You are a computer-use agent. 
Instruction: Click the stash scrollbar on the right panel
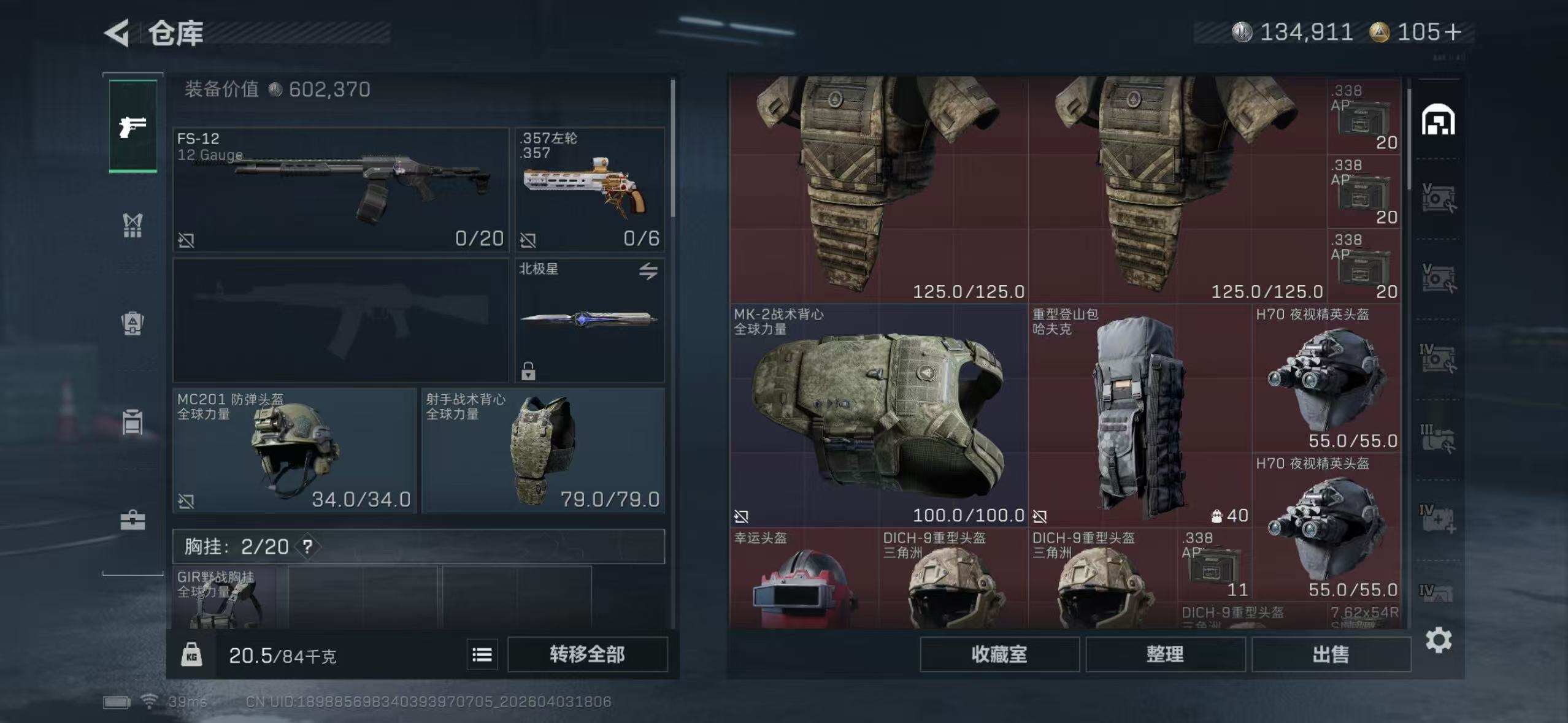tap(1409, 139)
